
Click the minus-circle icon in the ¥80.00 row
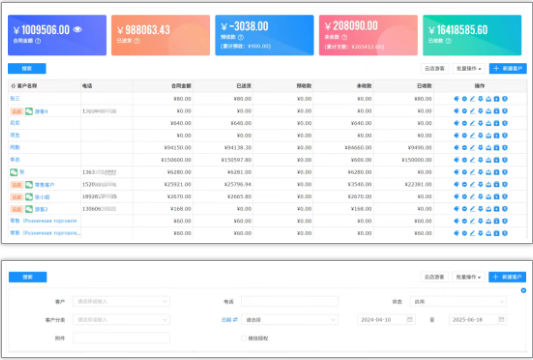[x=464, y=99]
